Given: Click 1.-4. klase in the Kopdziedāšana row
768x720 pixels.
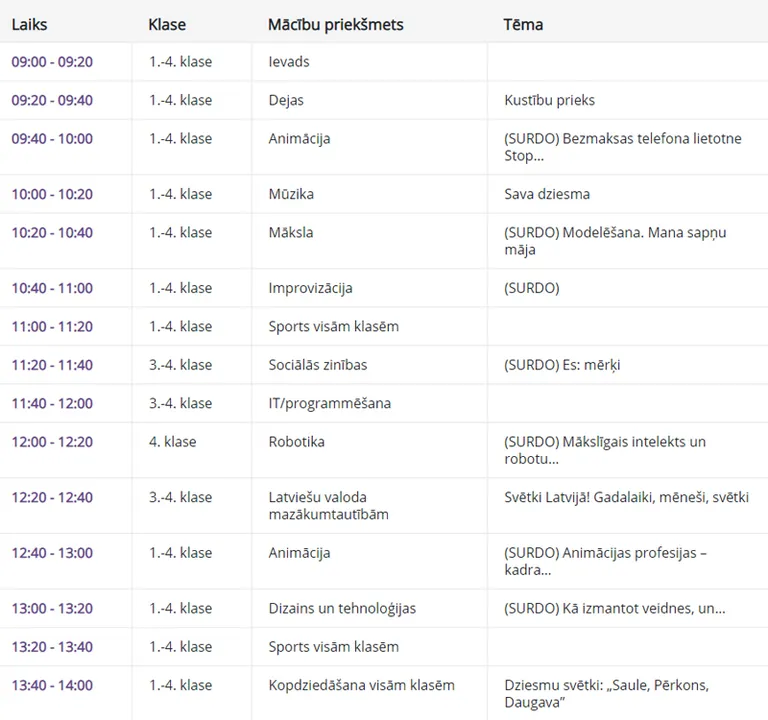Looking at the screenshot, I should 181,685.
